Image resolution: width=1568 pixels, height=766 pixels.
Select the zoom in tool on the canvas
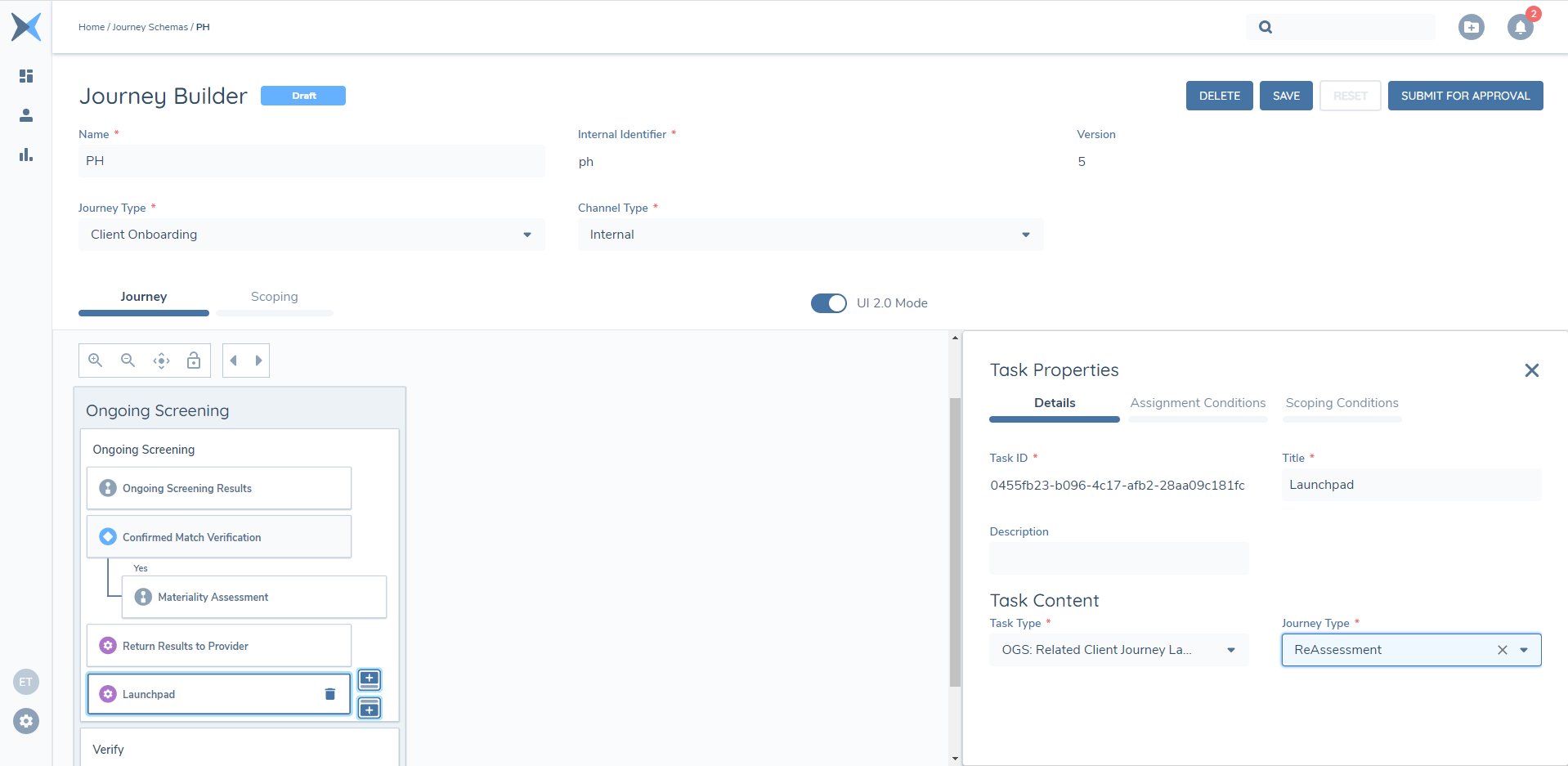pyautogui.click(x=96, y=360)
